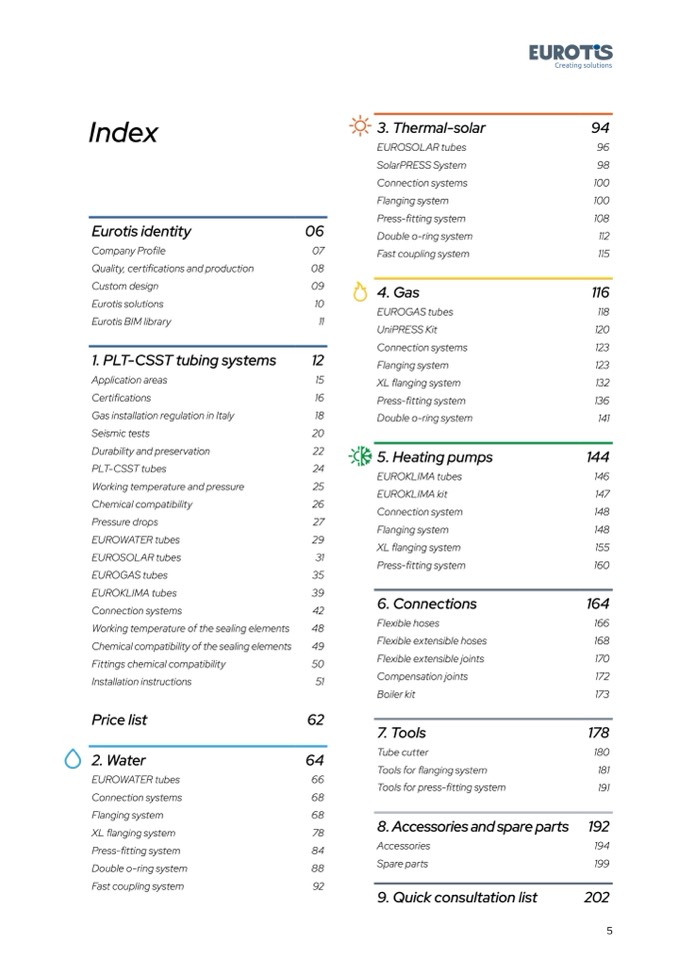Click the flame icon beside Gas
Viewport: 678px width, 959px height.
360,292
